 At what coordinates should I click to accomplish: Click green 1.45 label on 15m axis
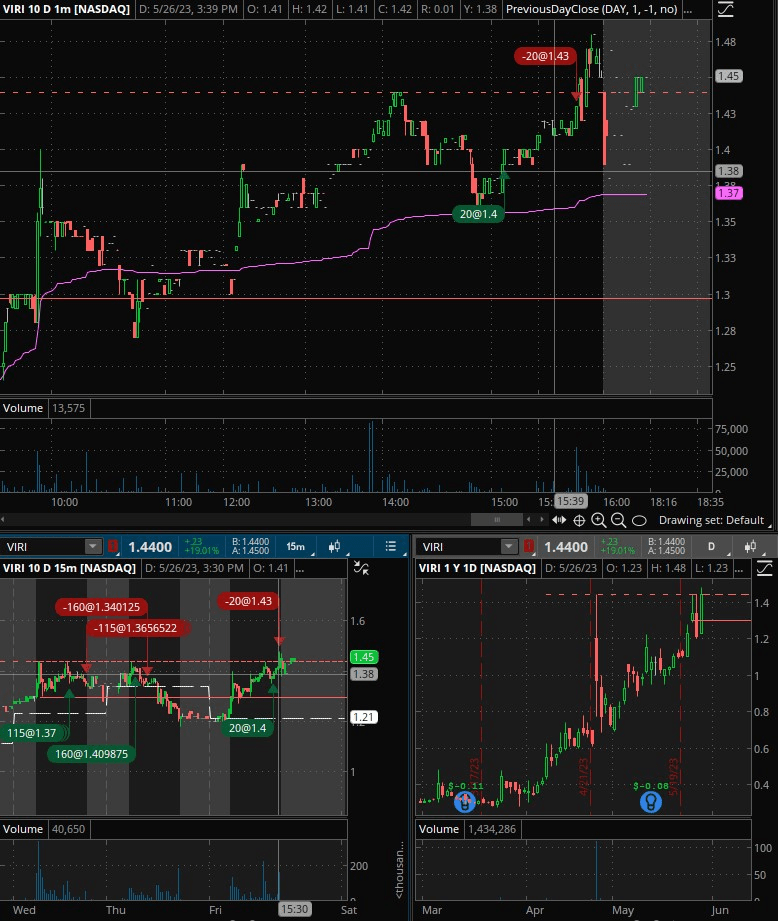tap(363, 657)
